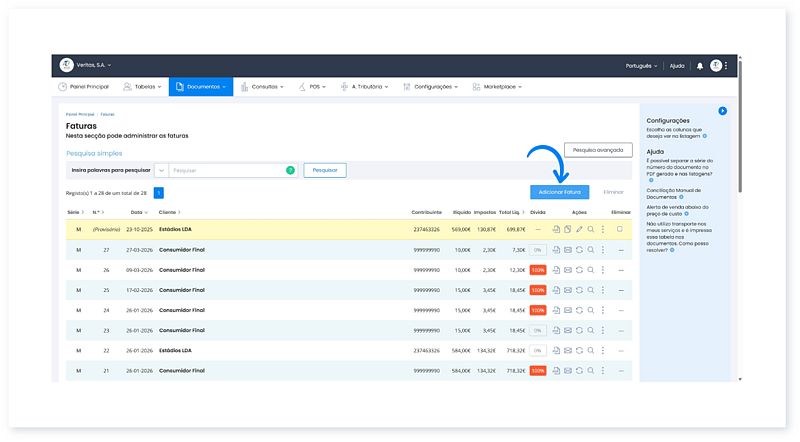Open the Painel Principal menu item
Viewport: 800px width, 442px height.
pyautogui.click(x=84, y=87)
